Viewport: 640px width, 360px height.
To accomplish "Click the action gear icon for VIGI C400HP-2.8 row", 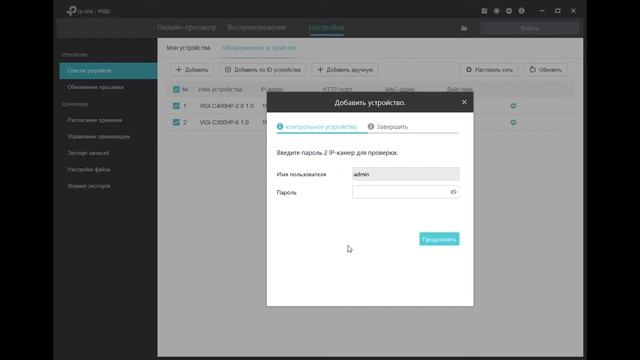I will pos(513,106).
